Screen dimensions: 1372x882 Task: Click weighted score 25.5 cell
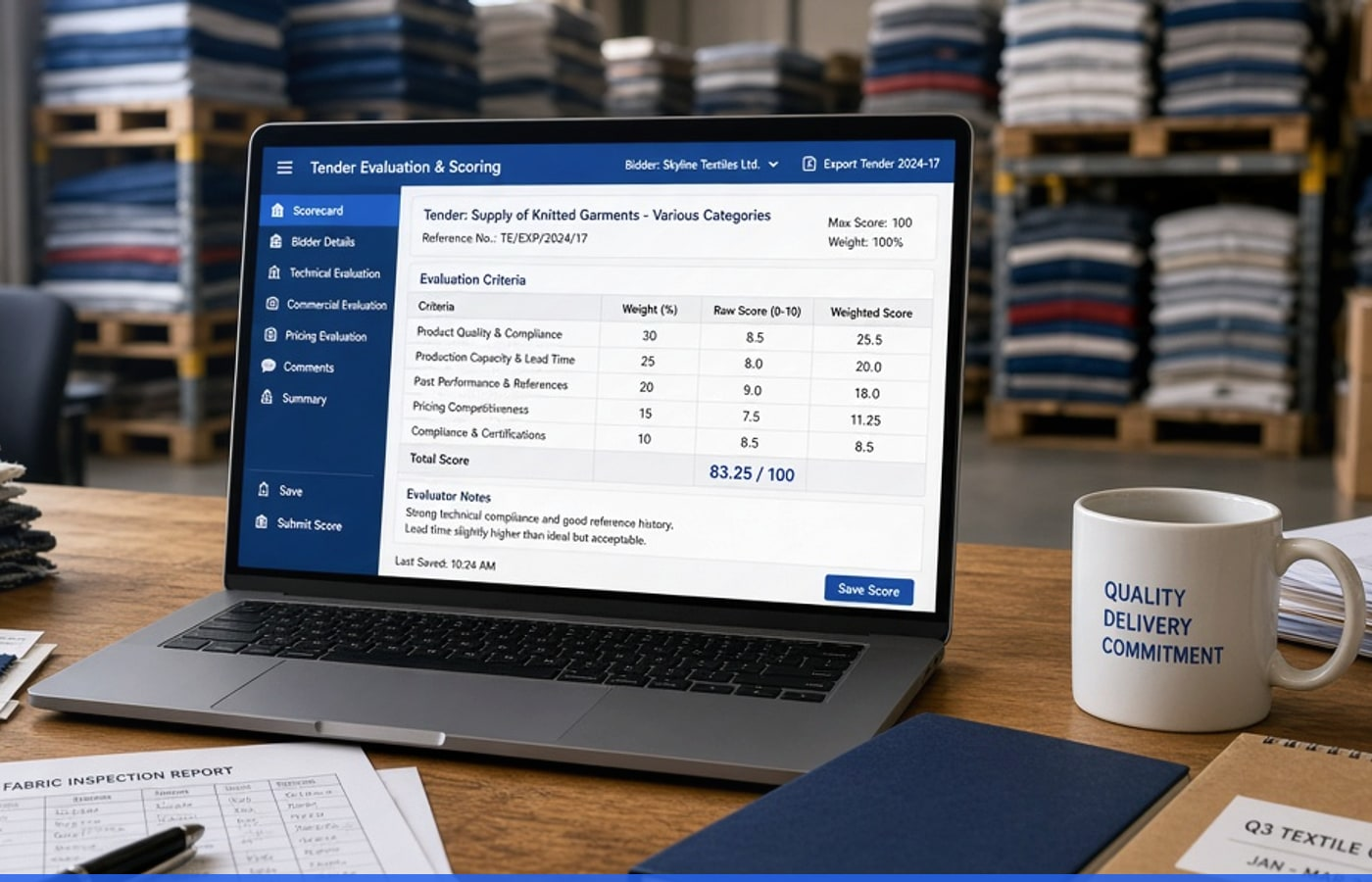pos(869,339)
